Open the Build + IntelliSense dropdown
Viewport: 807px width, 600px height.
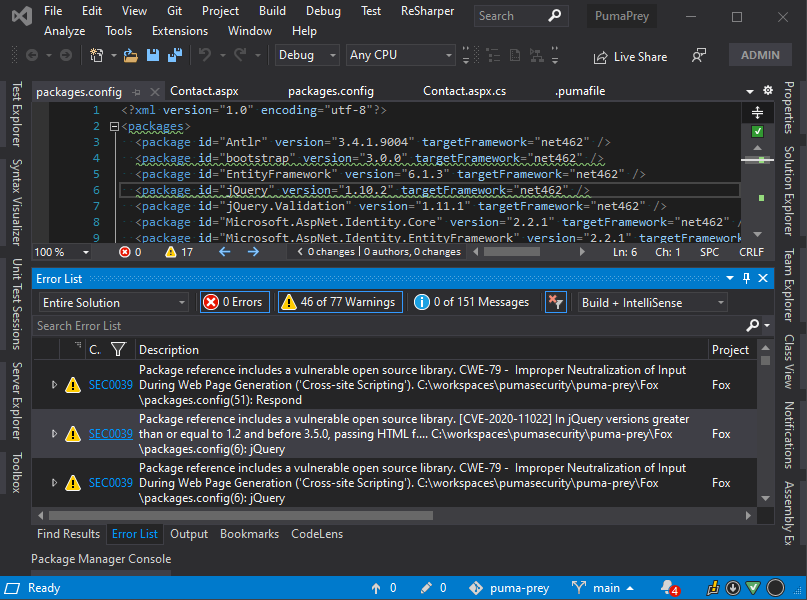tap(653, 303)
